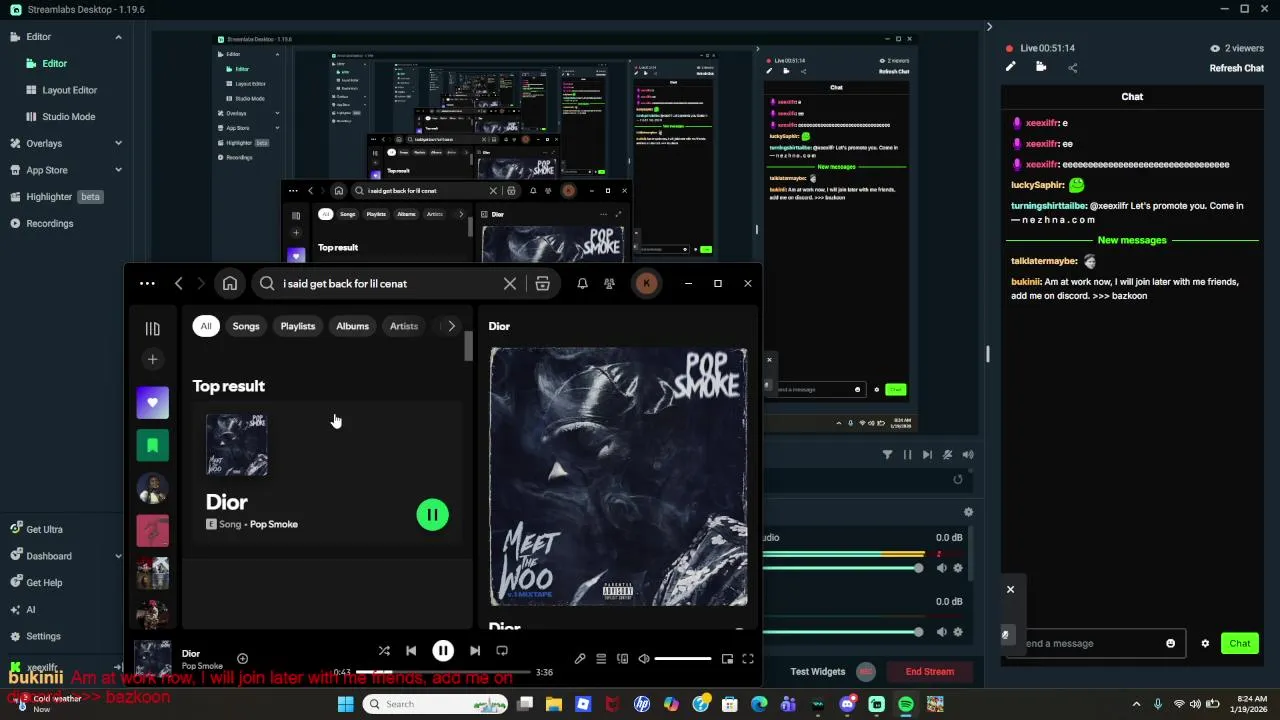Go to Spotify Home
Image resolution: width=1280 pixels, height=720 pixels.
point(230,284)
